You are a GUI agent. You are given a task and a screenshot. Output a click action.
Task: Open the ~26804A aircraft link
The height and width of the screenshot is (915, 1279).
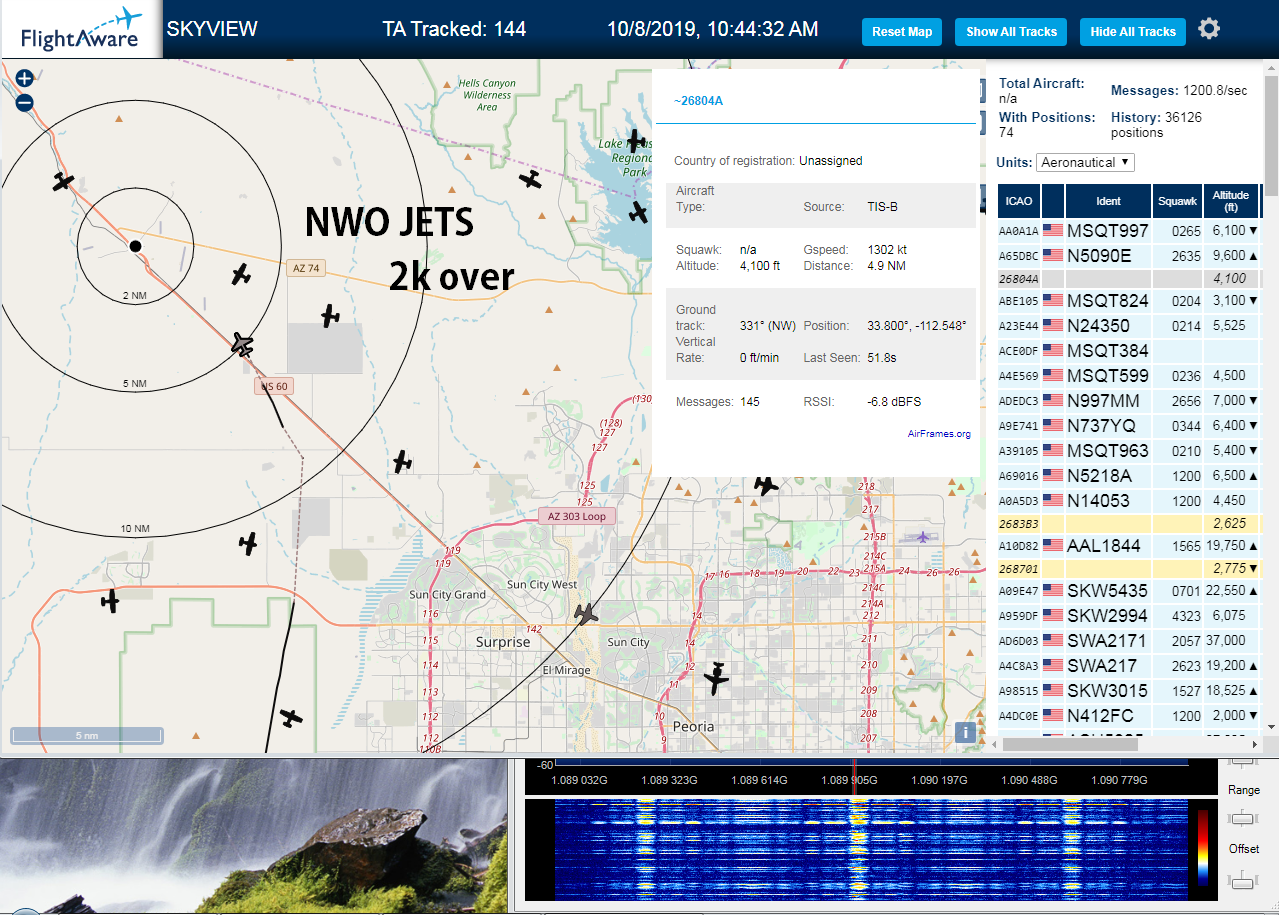click(698, 101)
